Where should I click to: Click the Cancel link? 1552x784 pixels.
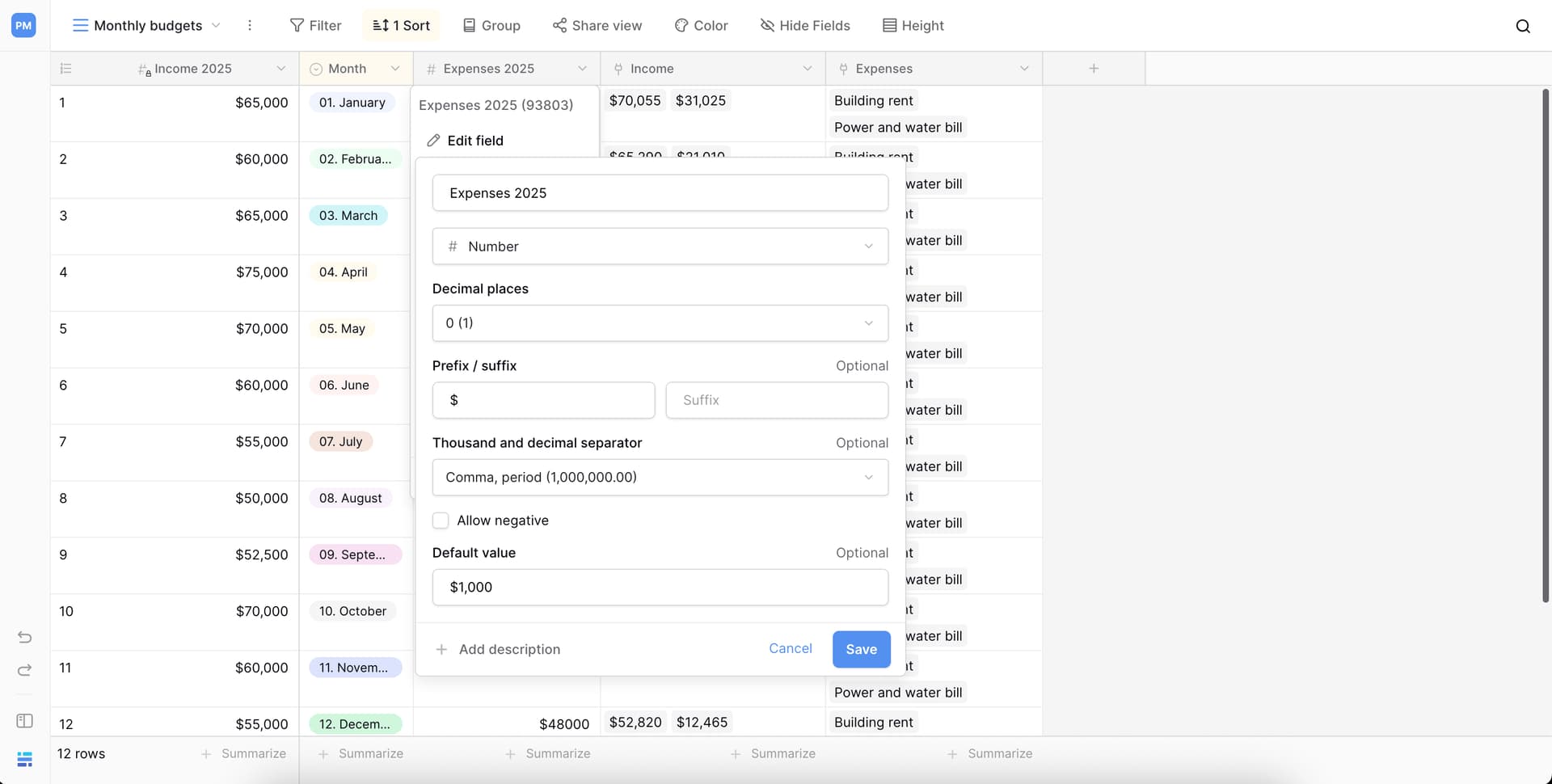point(790,648)
